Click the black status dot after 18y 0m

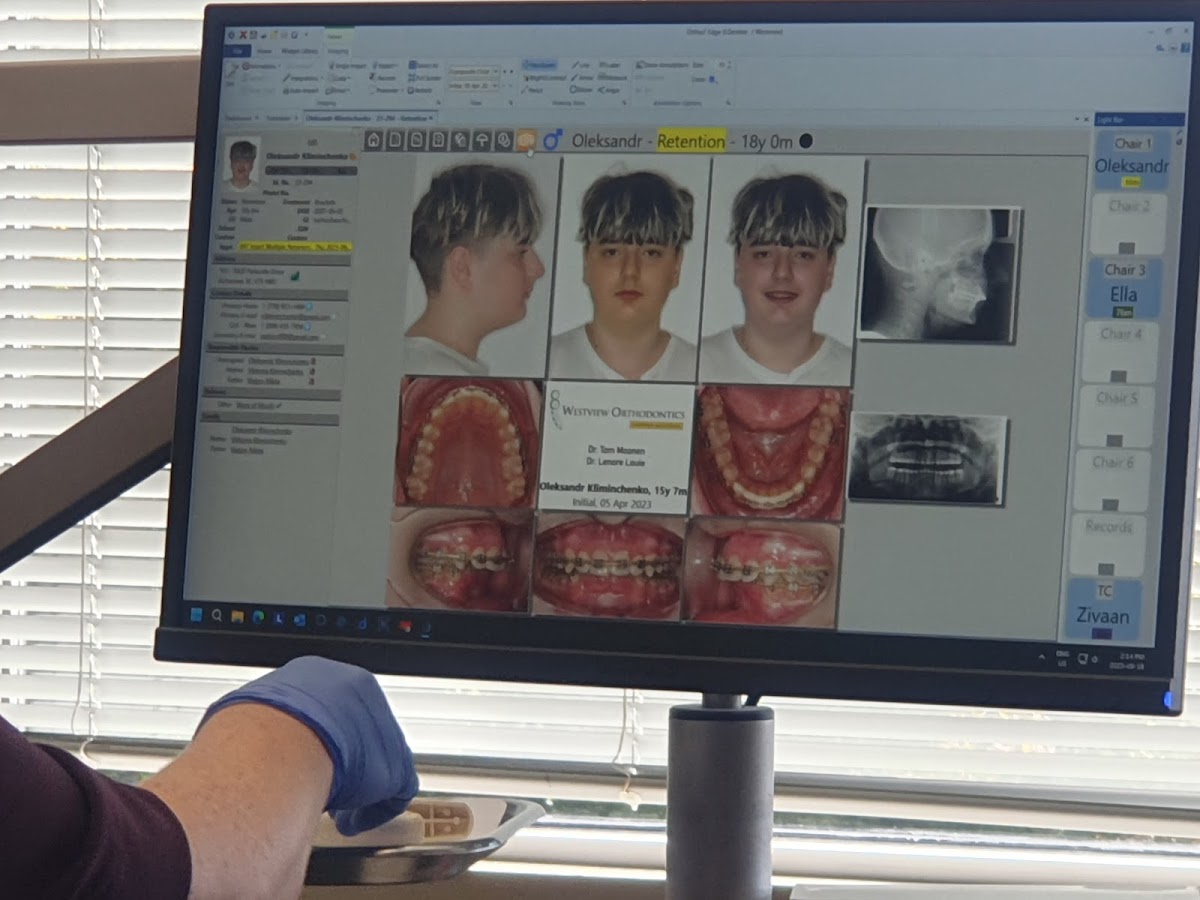coord(806,142)
